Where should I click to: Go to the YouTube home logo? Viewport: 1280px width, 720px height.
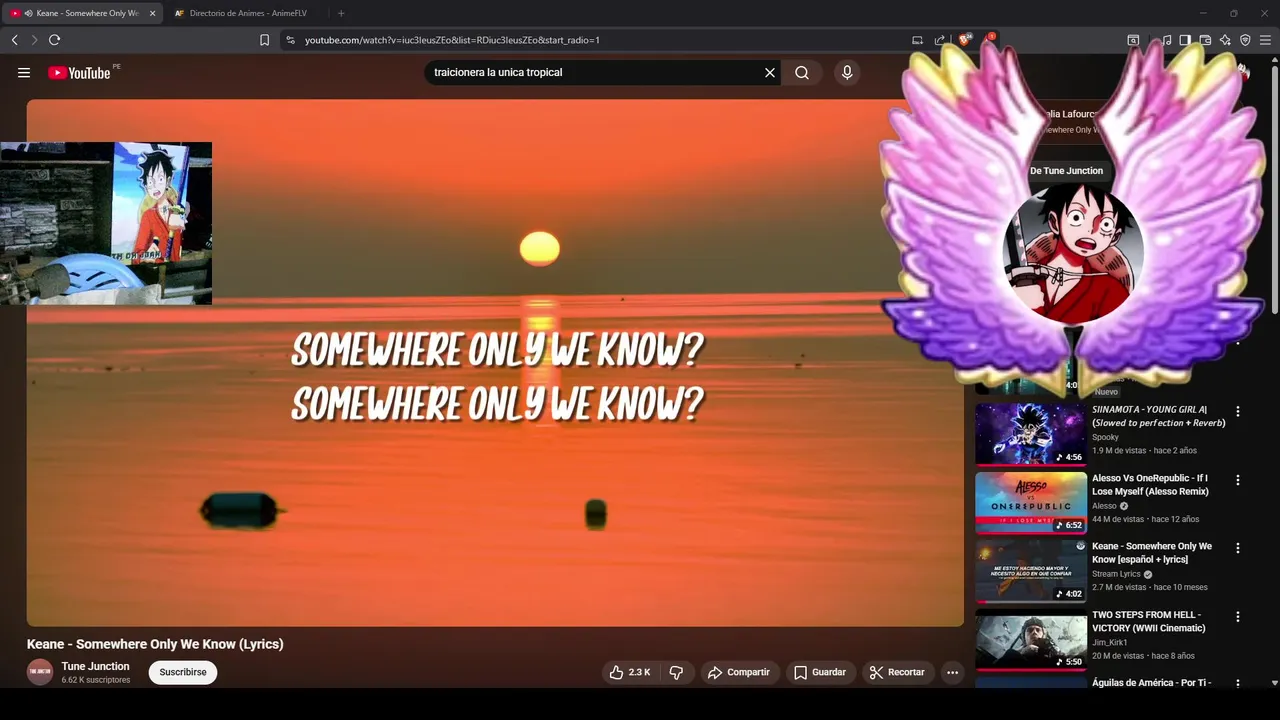point(79,72)
